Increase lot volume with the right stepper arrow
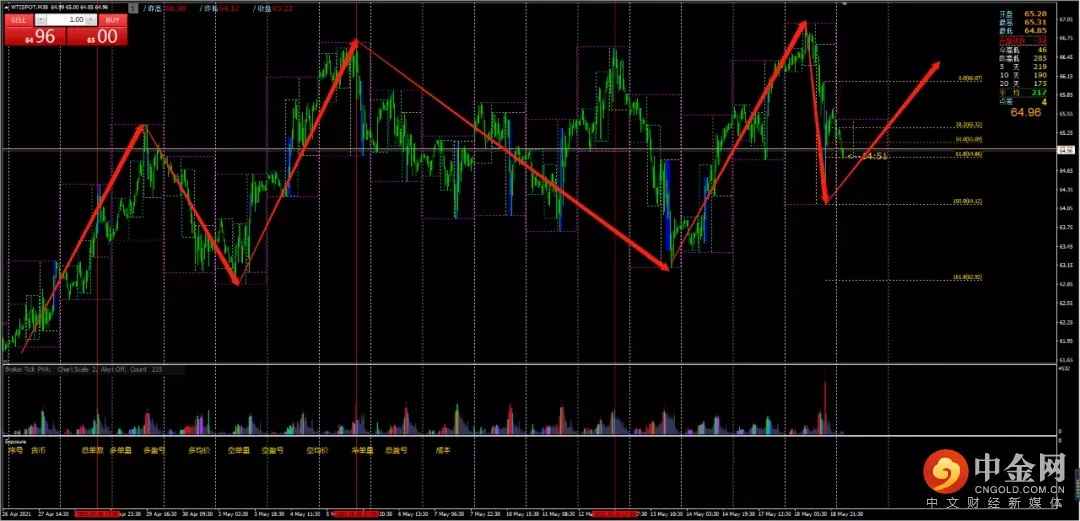 click(90, 20)
